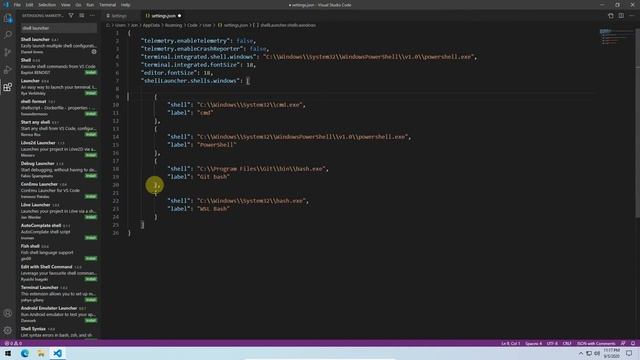The image size is (640, 360).
Task: Open File Explorer from taskbar
Action: coord(41,353)
